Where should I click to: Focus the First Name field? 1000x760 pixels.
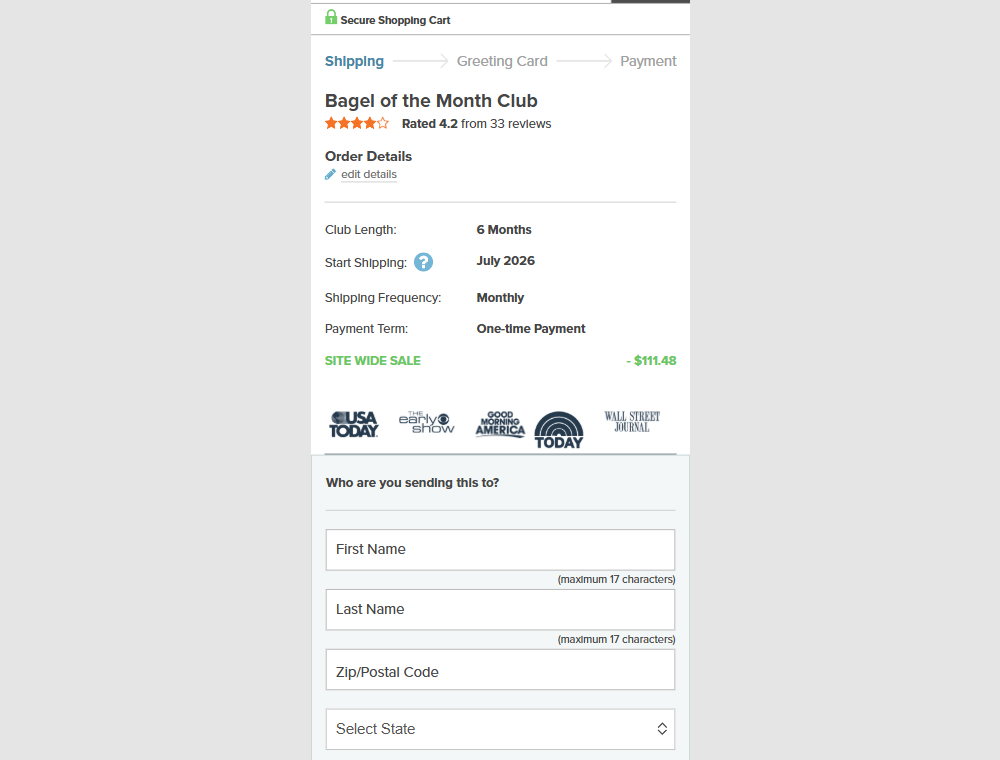pos(501,550)
